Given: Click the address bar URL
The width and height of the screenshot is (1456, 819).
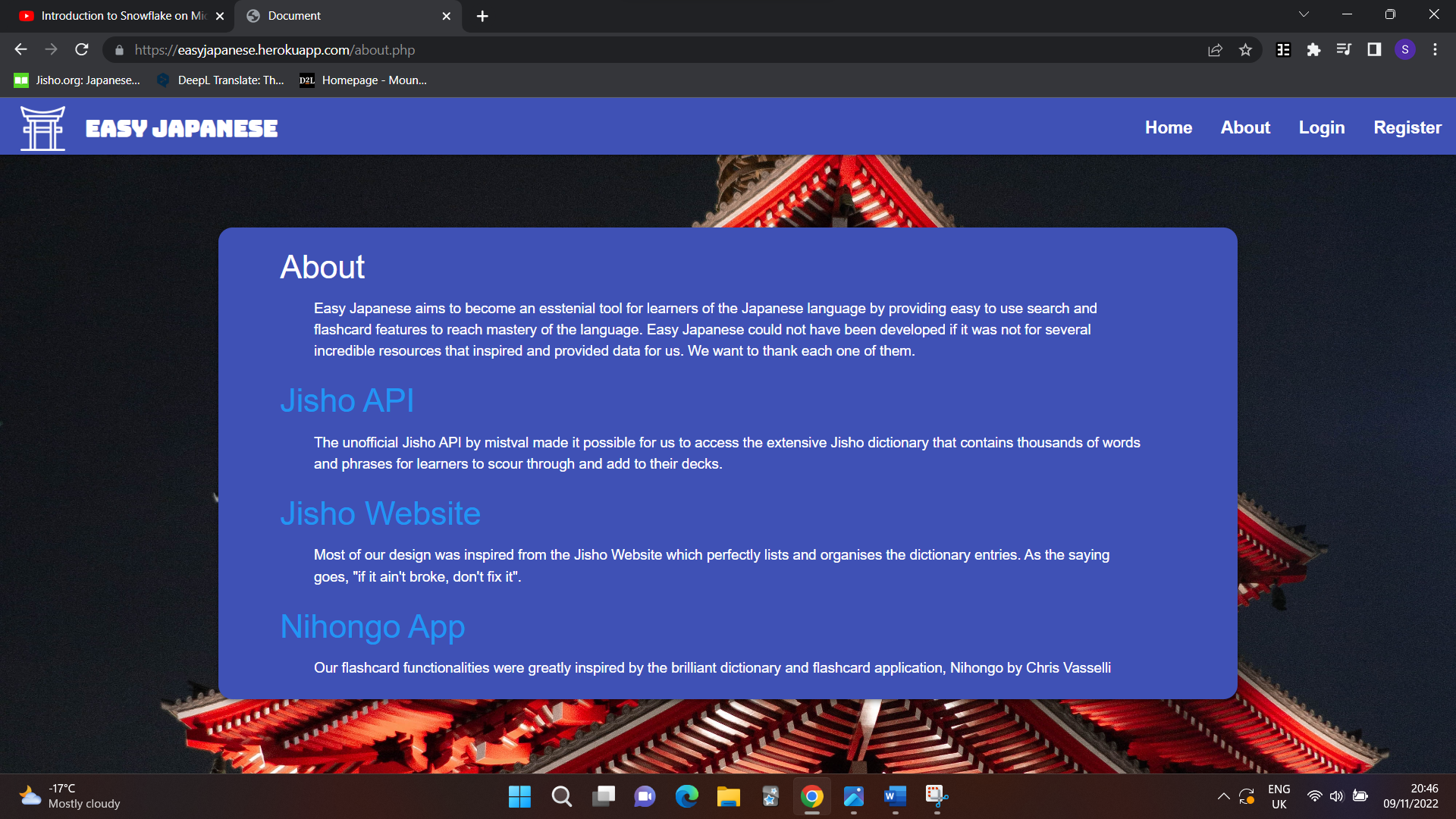Looking at the screenshot, I should (x=275, y=50).
